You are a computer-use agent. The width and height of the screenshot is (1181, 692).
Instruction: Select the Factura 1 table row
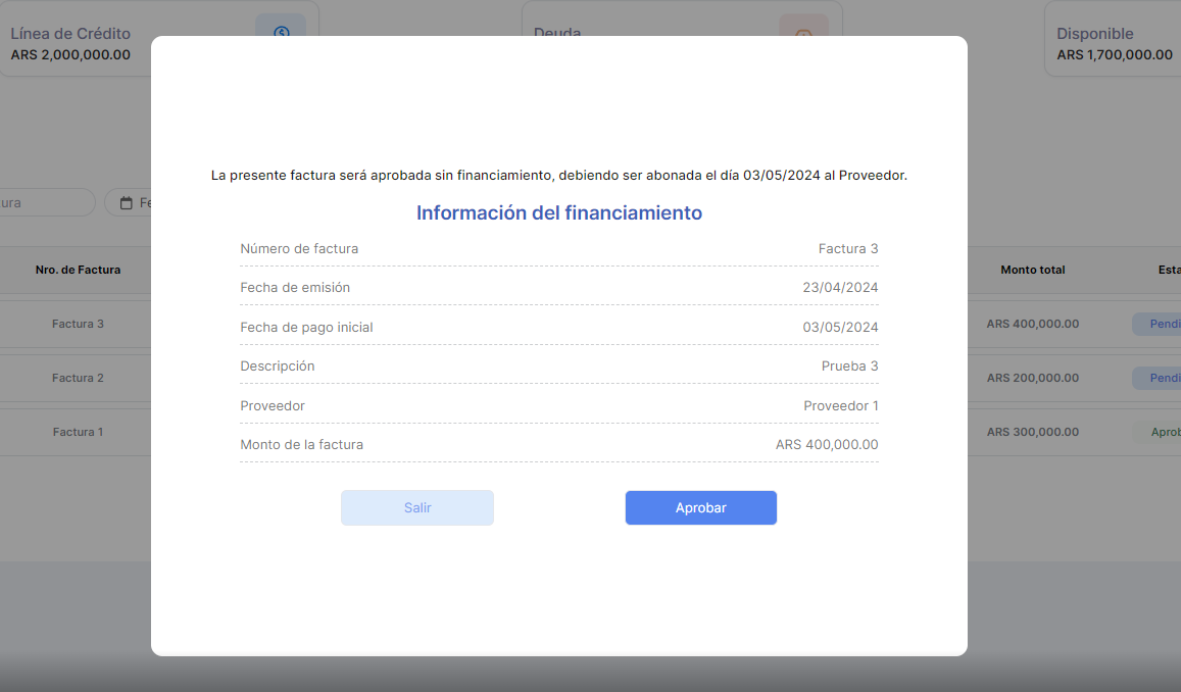pyautogui.click(x=78, y=432)
